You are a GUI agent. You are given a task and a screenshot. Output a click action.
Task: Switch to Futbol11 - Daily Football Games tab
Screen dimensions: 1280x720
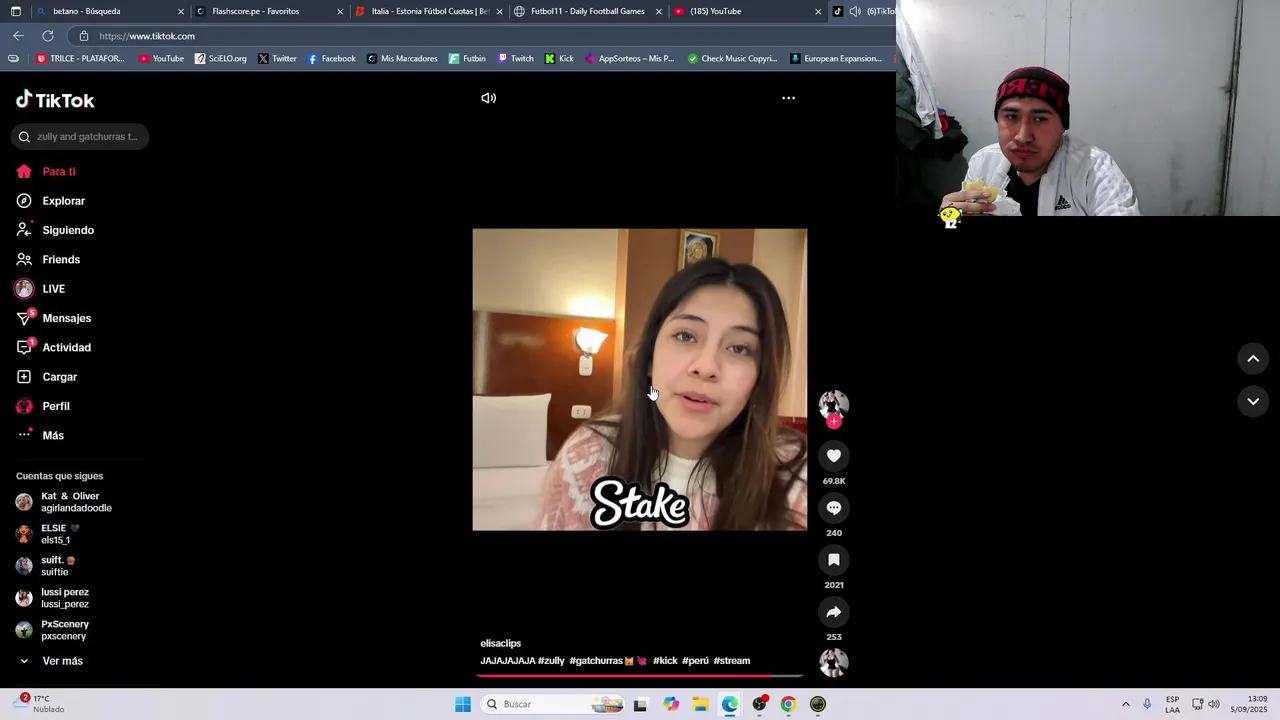(588, 11)
